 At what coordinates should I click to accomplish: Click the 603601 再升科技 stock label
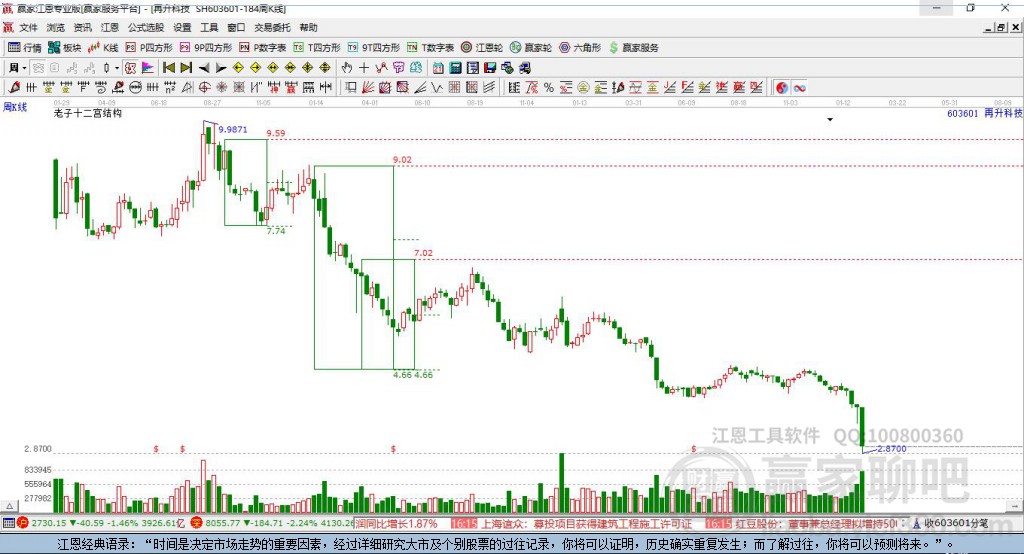click(985, 113)
